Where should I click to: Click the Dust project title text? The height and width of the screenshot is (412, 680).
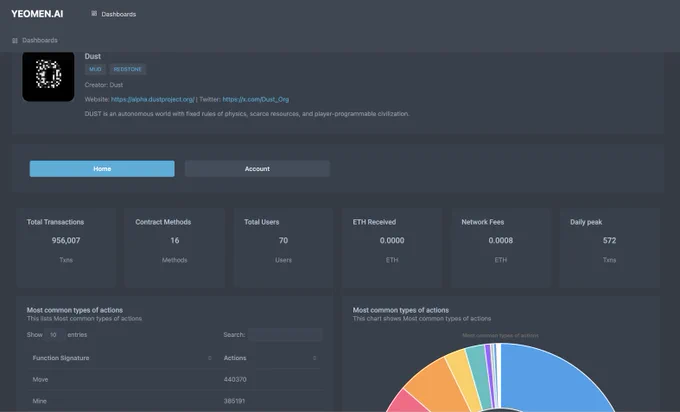pos(93,56)
